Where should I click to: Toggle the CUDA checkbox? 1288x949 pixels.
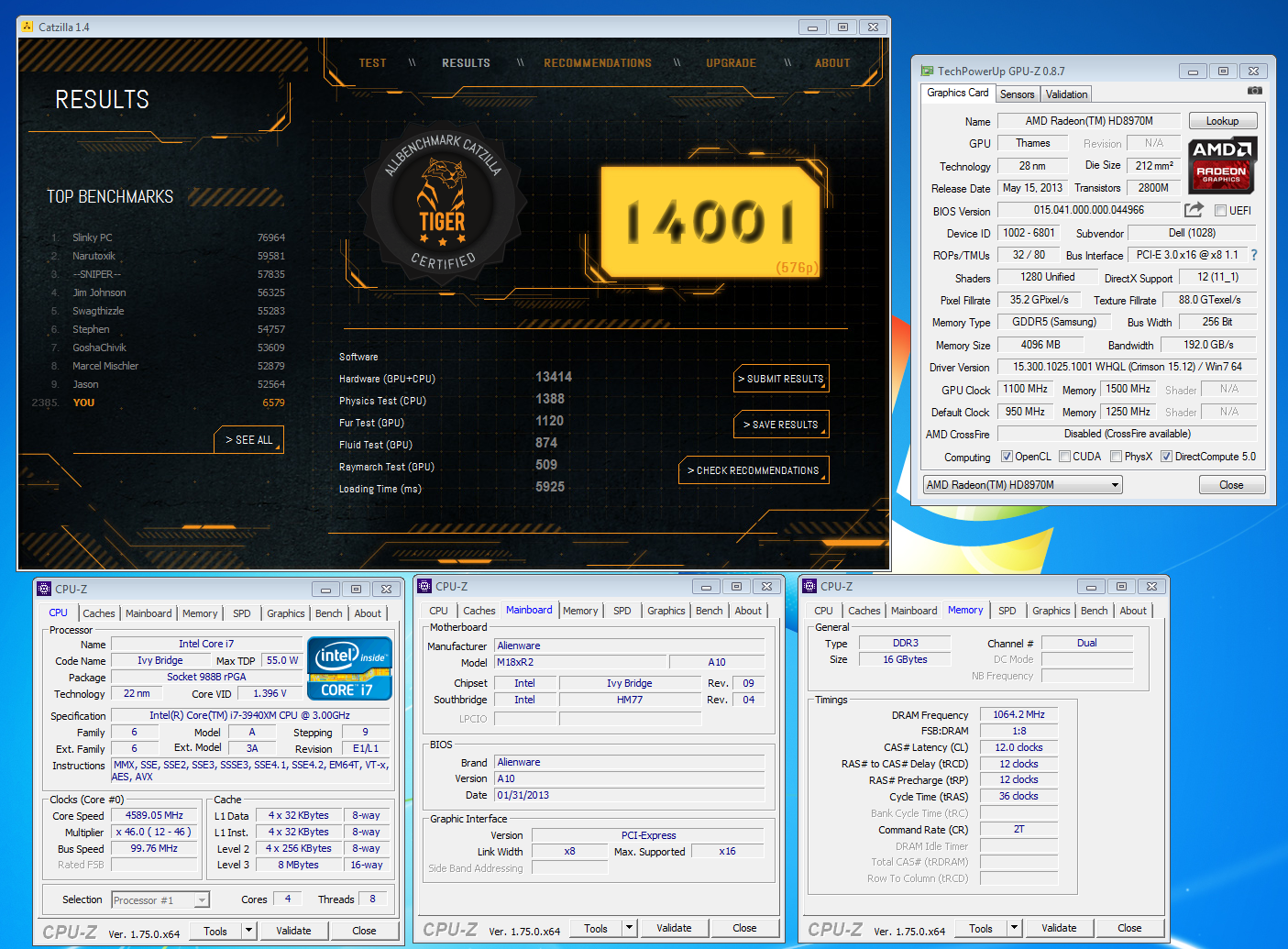click(1064, 457)
